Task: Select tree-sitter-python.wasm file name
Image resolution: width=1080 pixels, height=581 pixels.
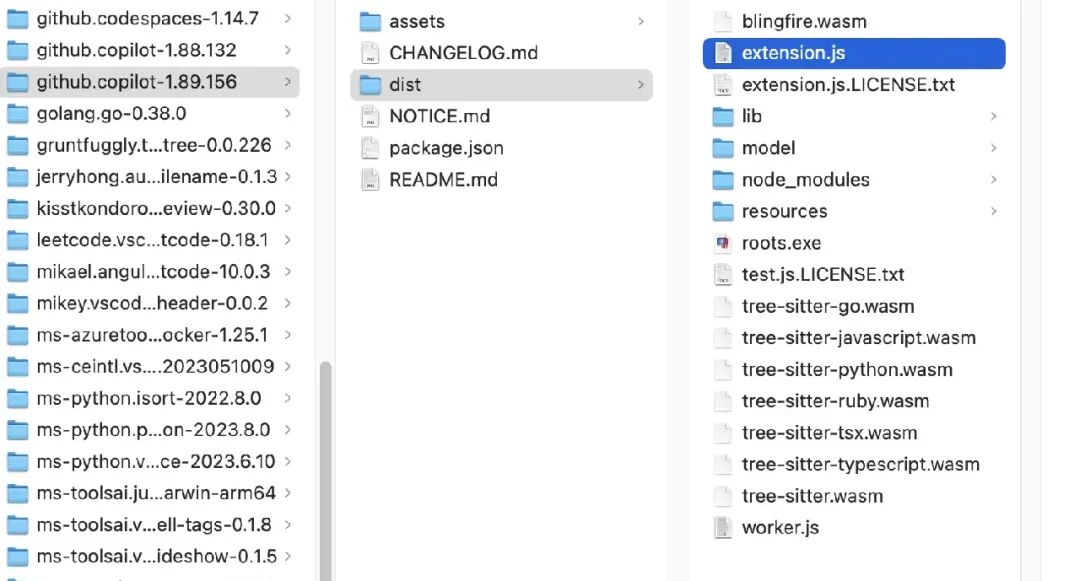Action: (847, 370)
